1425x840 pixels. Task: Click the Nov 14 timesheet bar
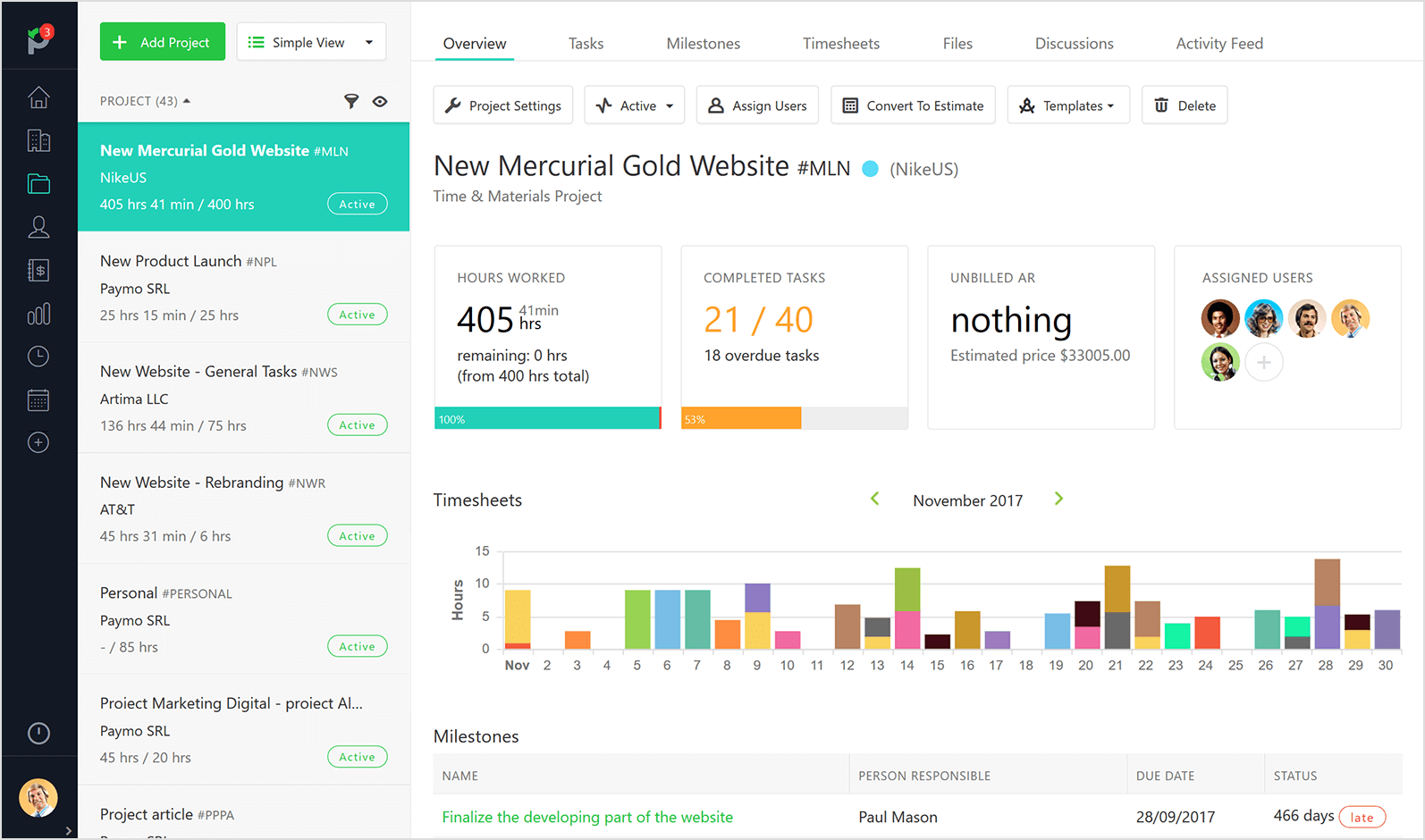click(x=907, y=609)
